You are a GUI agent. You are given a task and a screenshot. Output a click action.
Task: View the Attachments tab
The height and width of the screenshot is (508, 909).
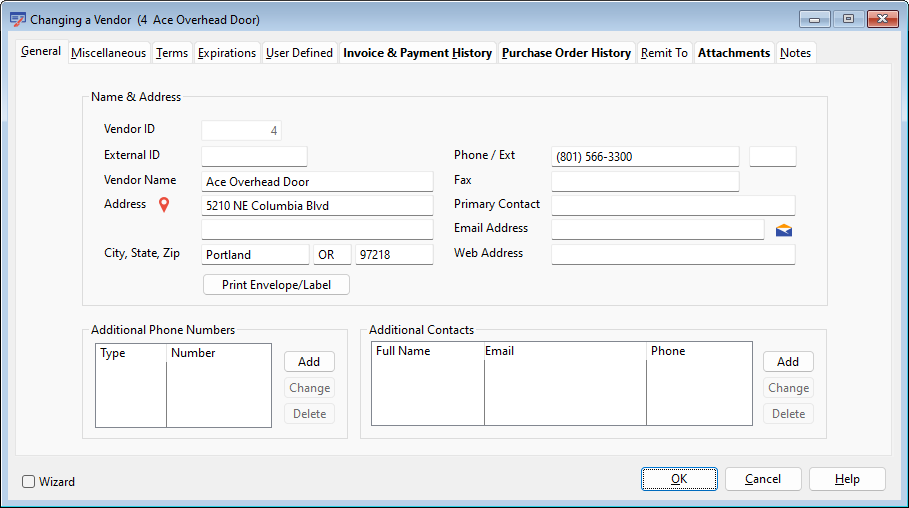pyautogui.click(x=734, y=53)
